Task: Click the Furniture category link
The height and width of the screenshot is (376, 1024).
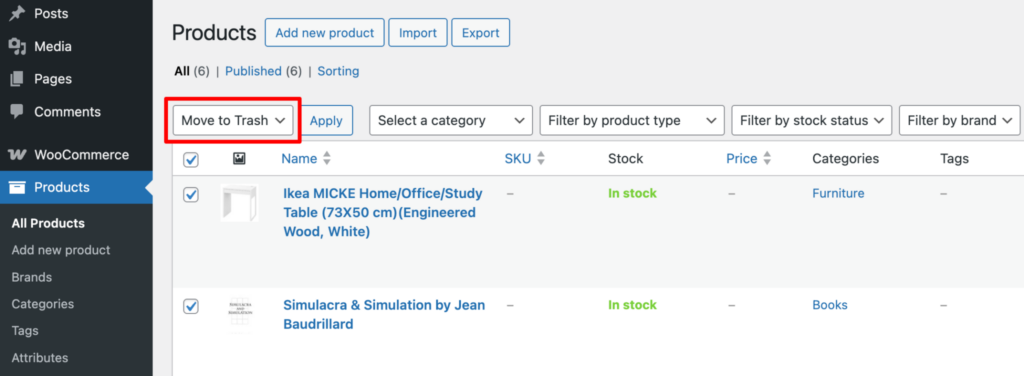Action: (x=839, y=193)
